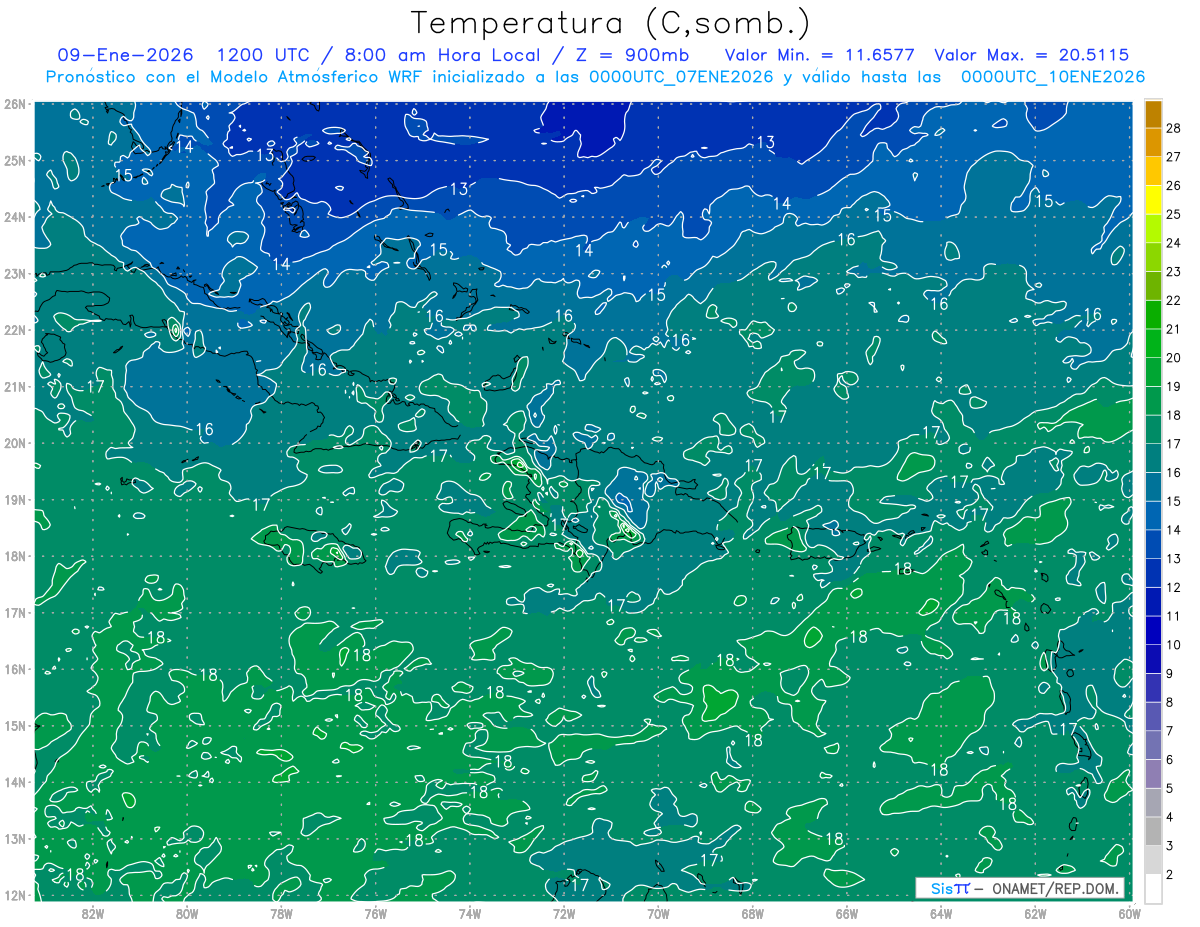Click the '18N' latitude axis label
Viewport: 1200px width, 927px height.
tap(14, 555)
